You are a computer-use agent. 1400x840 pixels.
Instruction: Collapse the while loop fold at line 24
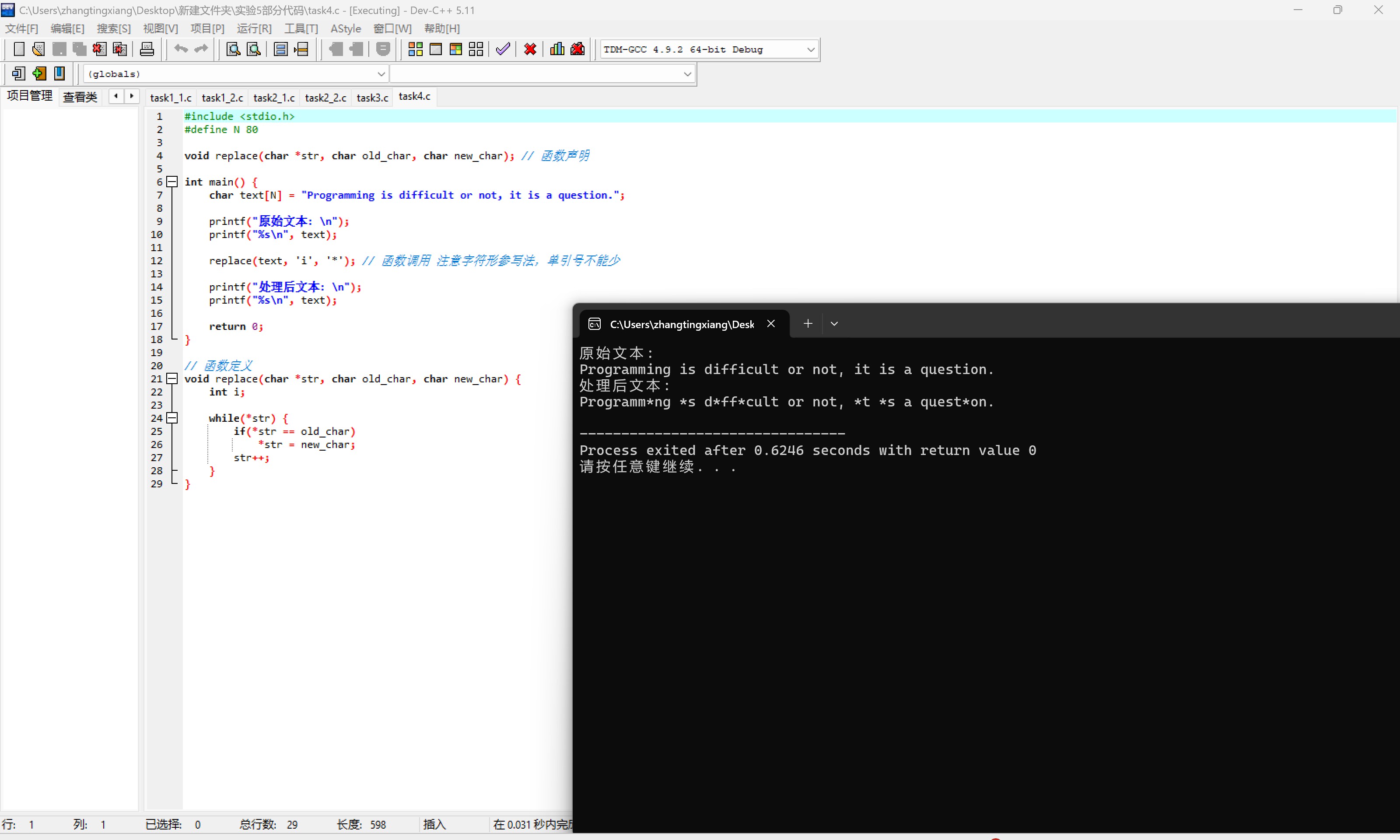[172, 418]
